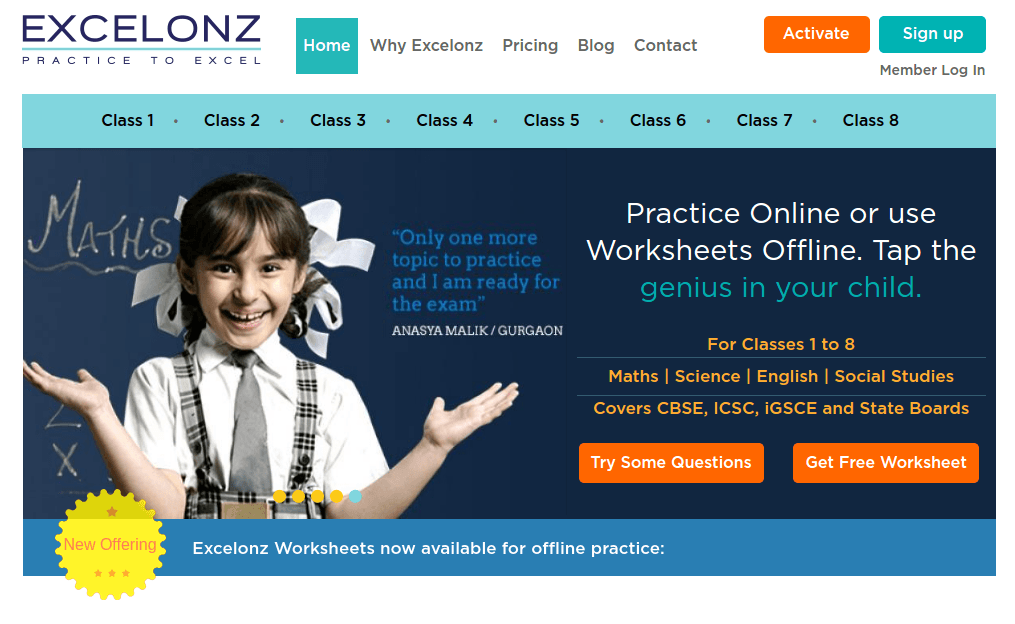Screen dimensions: 1015x624
Task: Choose Class 1 in the class bar
Action: [x=128, y=120]
